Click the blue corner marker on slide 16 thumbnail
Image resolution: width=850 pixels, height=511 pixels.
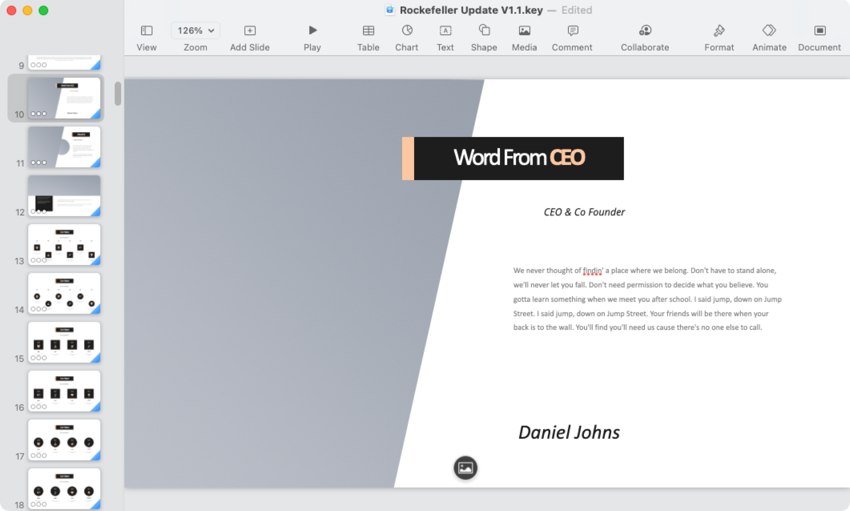tap(96, 407)
